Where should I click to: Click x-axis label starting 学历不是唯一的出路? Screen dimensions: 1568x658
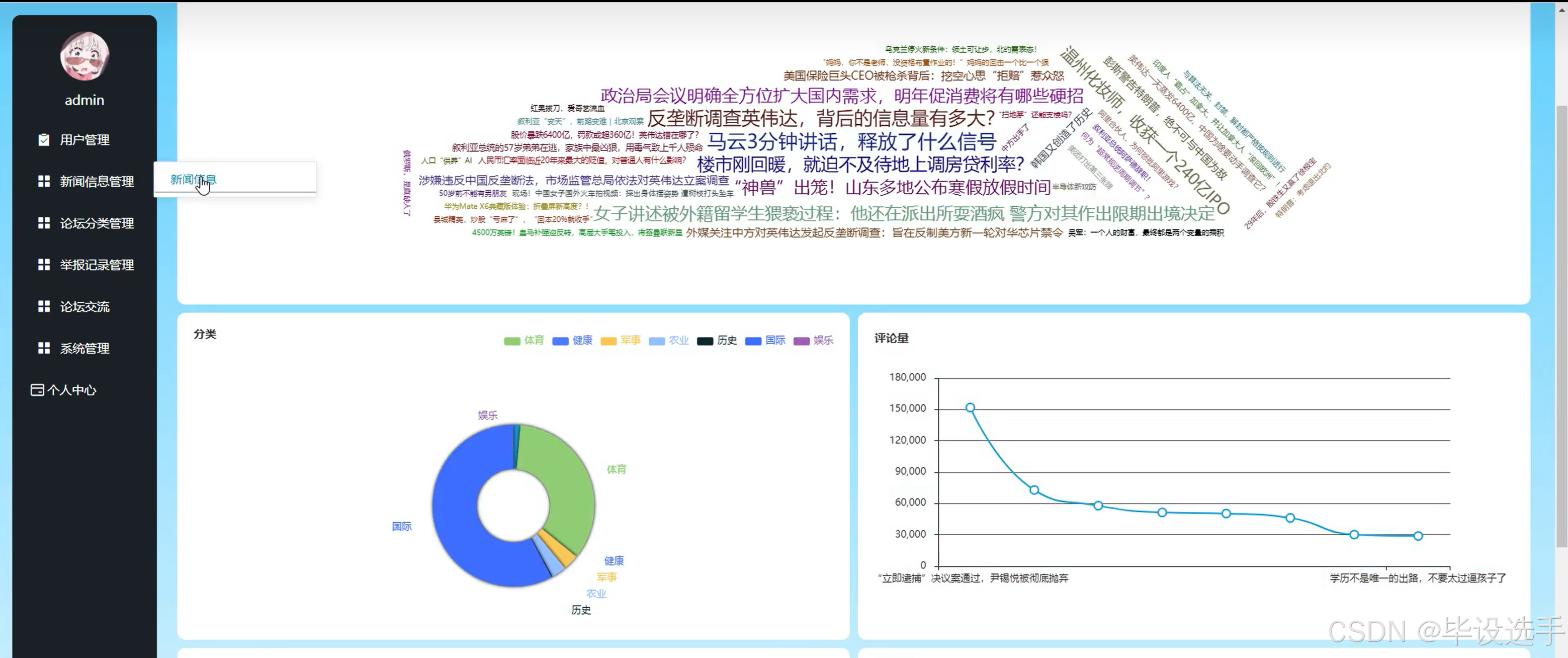pyautogui.click(x=1418, y=578)
